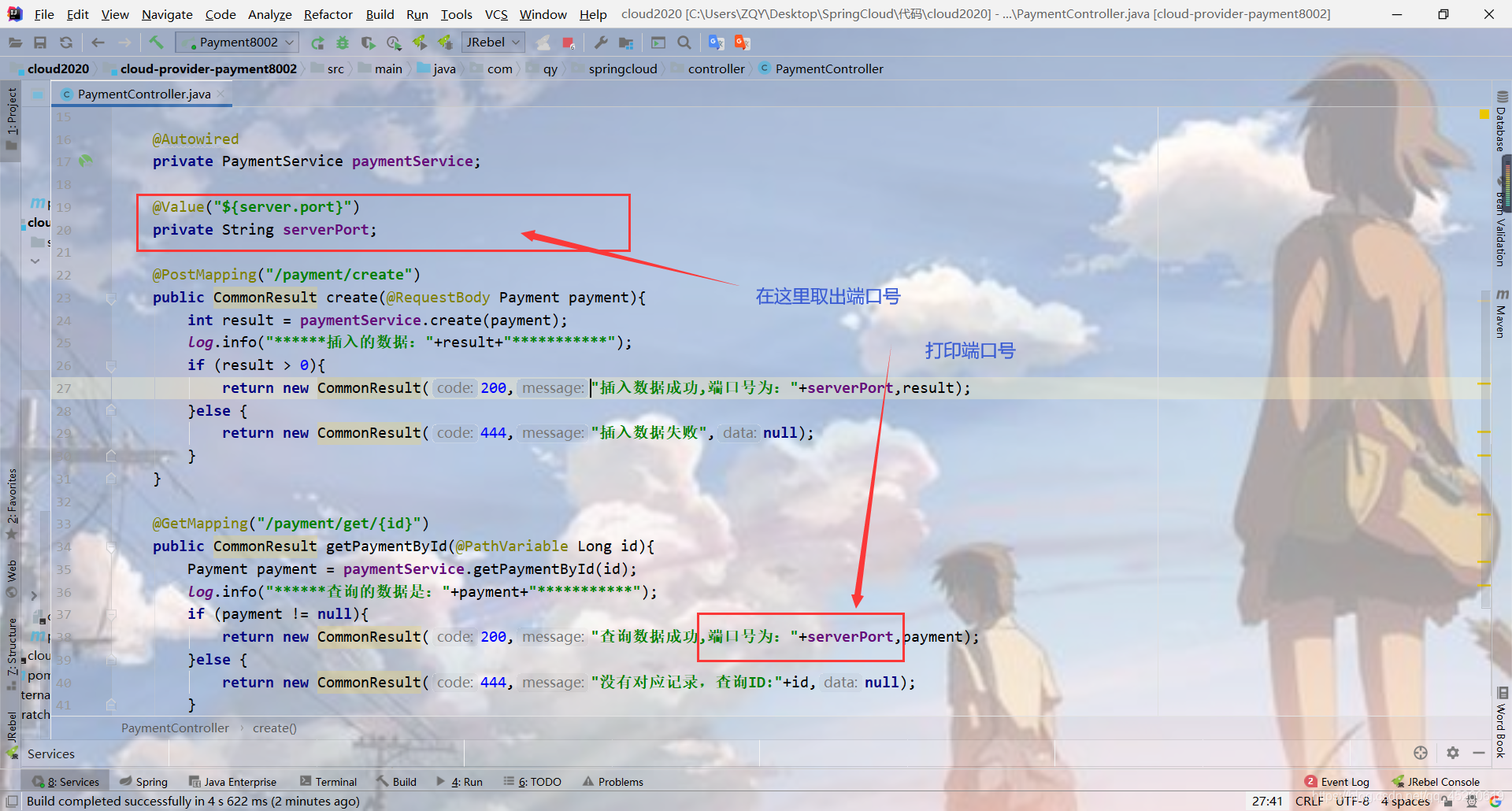This screenshot has height=811, width=1512.
Task: Click the 4 spaces indent setting
Action: point(1405,801)
